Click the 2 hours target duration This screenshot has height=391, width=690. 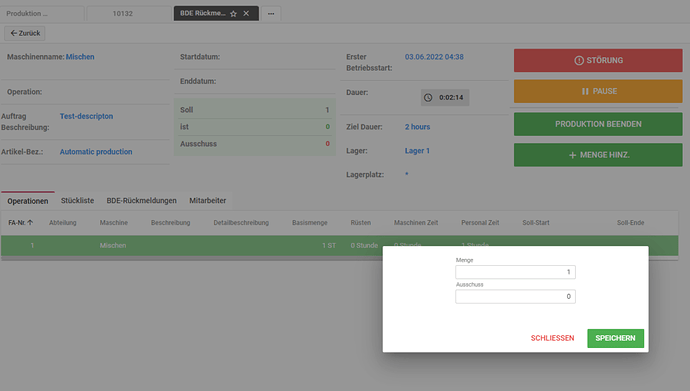click(x=418, y=127)
